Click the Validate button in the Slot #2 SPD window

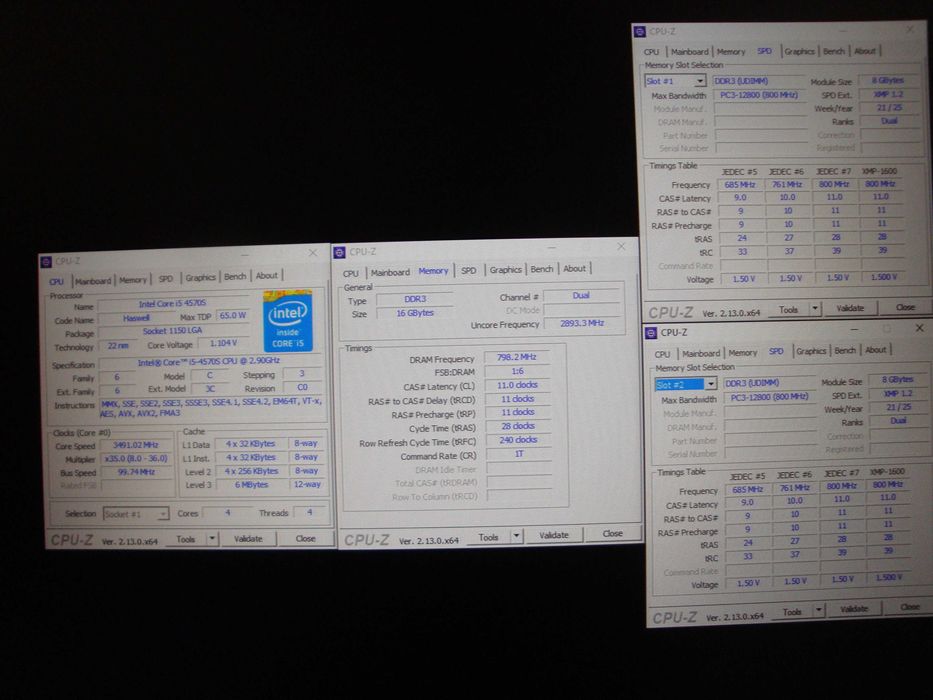tap(854, 609)
